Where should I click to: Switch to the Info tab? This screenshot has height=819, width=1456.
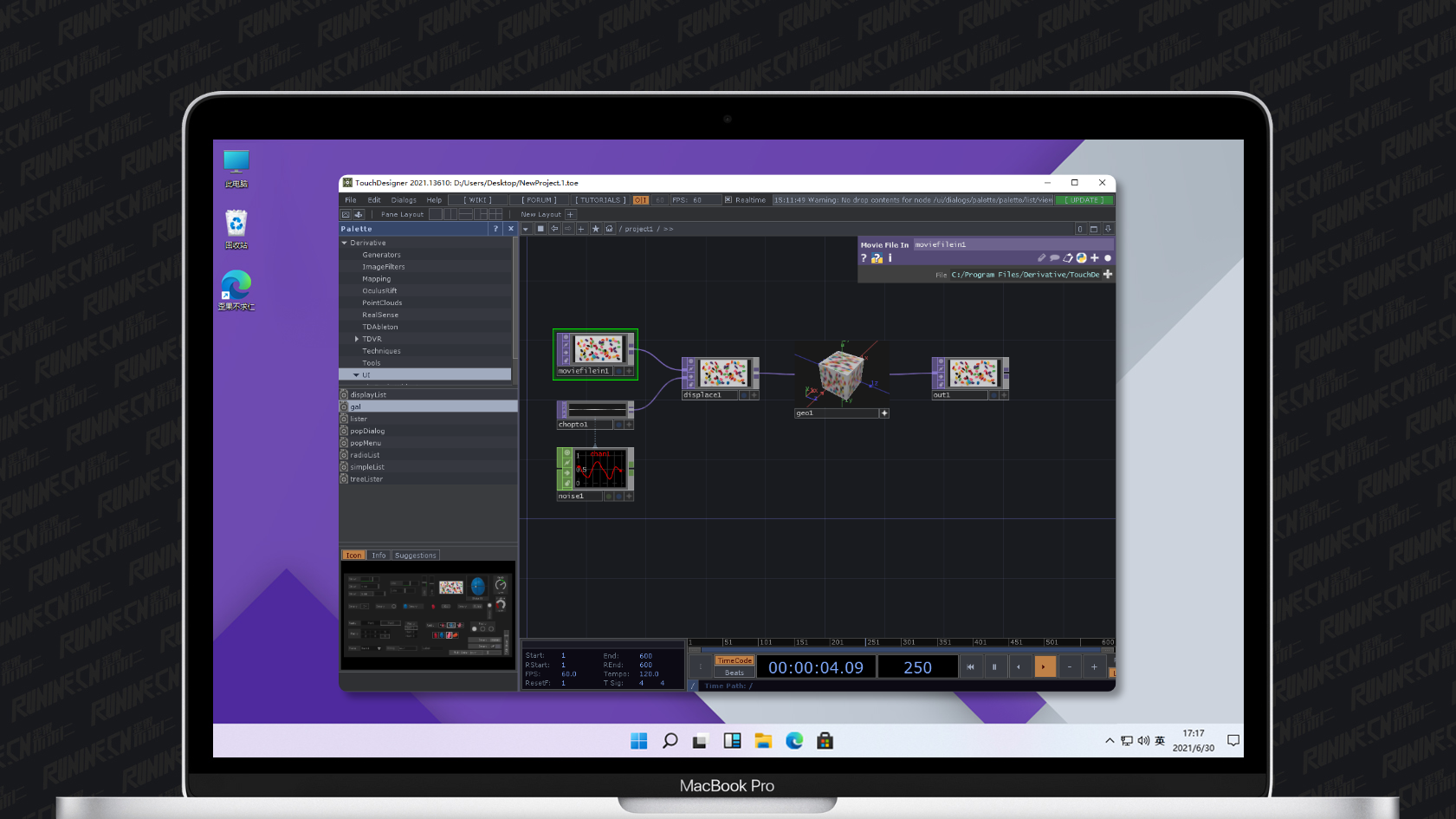coord(379,556)
